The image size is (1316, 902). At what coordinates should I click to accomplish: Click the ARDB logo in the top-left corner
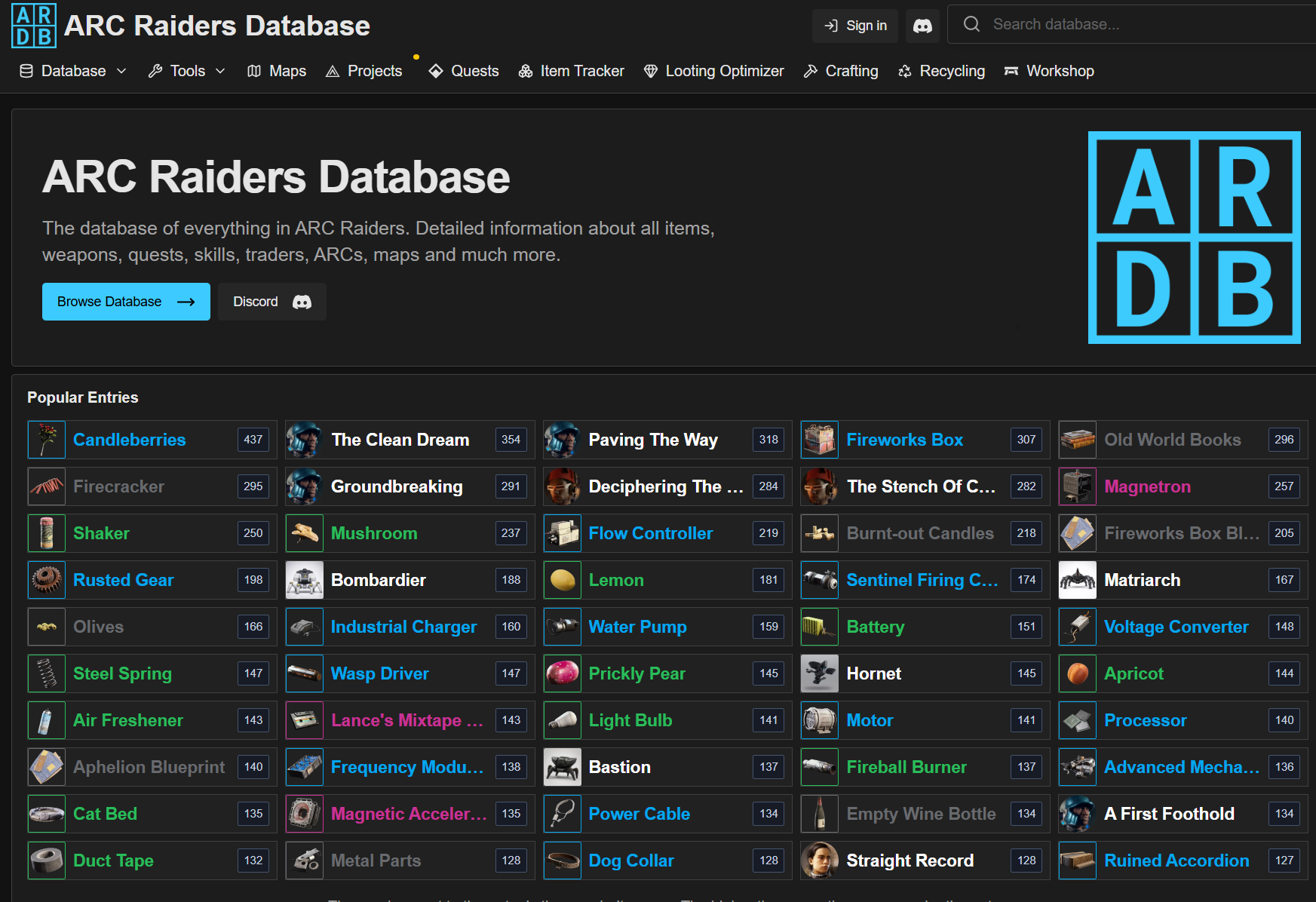pos(34,26)
